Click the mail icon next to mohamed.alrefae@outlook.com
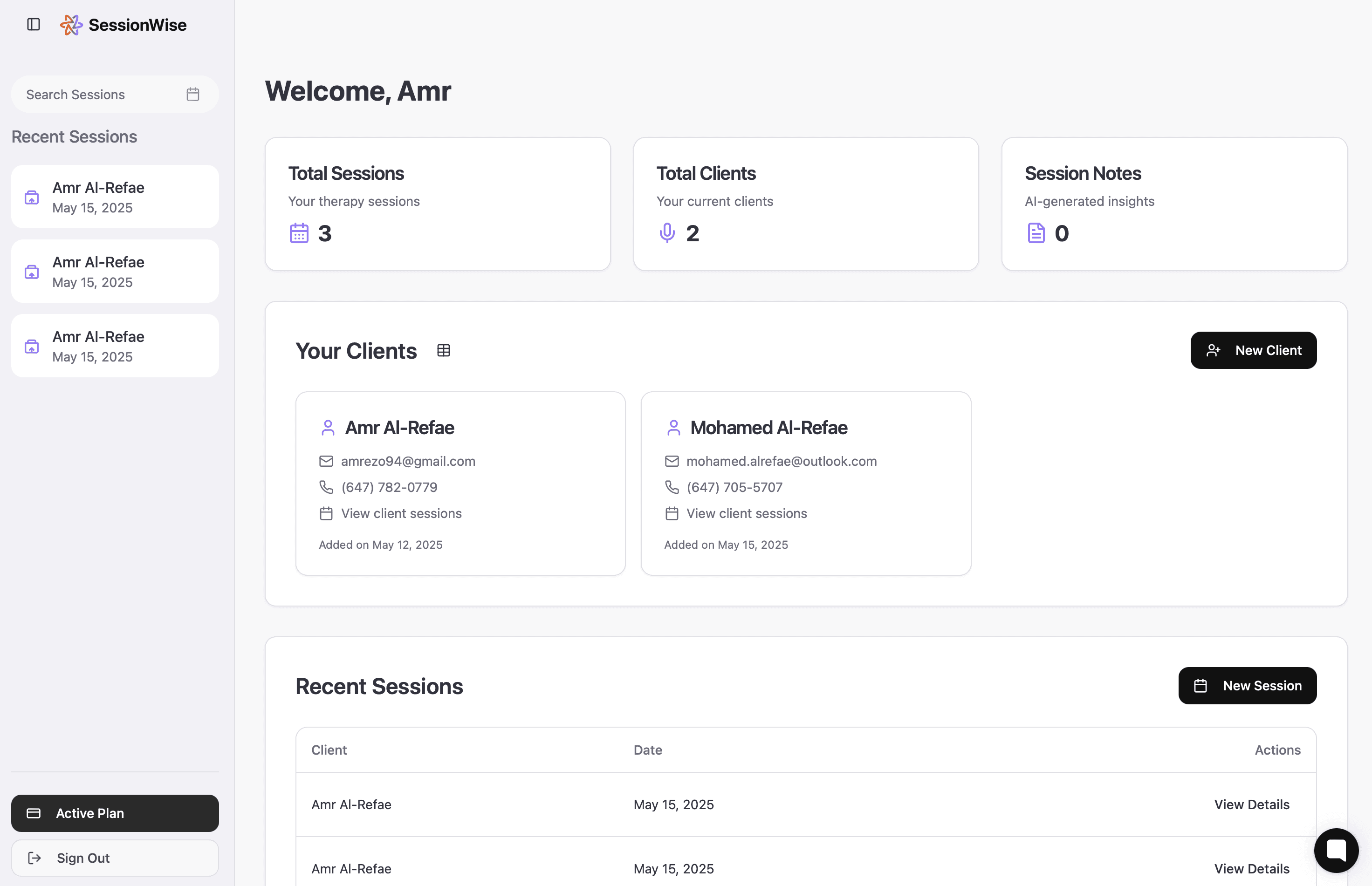This screenshot has width=1372, height=886. (x=672, y=462)
